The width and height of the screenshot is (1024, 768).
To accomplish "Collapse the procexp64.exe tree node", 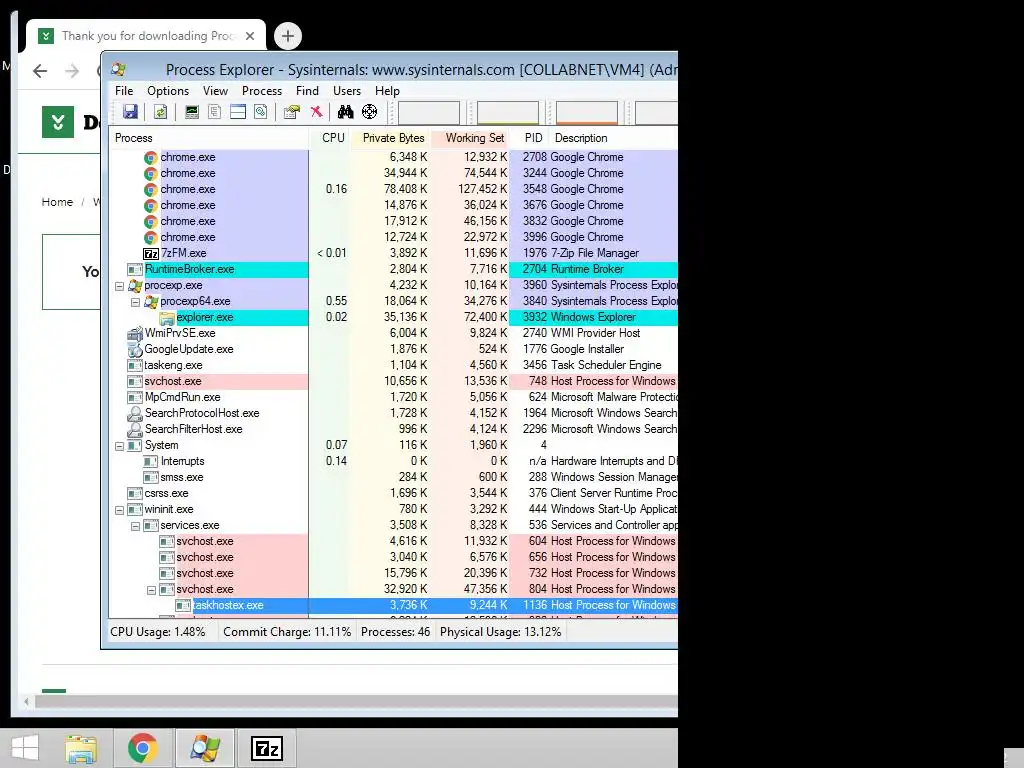I will (x=135, y=302).
